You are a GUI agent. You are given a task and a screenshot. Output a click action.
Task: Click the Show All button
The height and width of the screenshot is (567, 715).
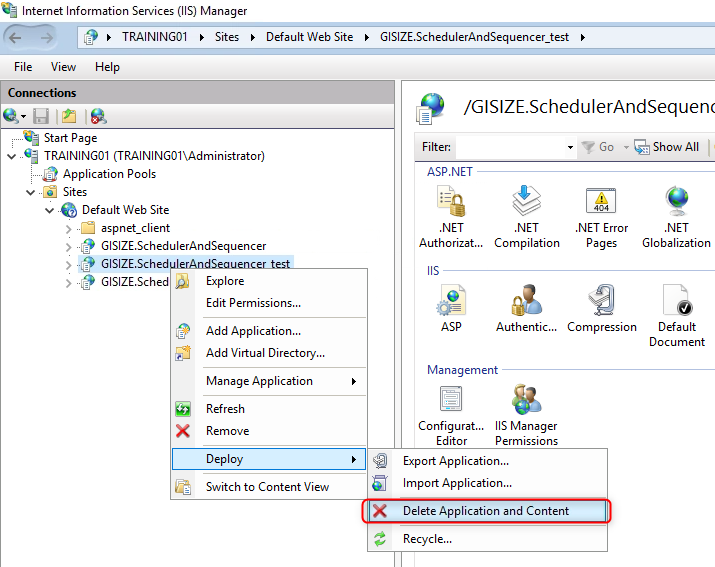[667, 147]
